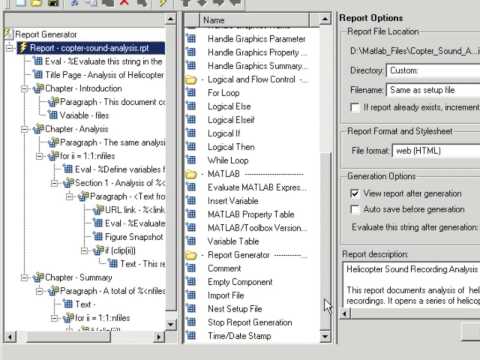This screenshot has width=480, height=360.
Task: Collapse the Chapter - Analysis node
Action: click(24, 129)
